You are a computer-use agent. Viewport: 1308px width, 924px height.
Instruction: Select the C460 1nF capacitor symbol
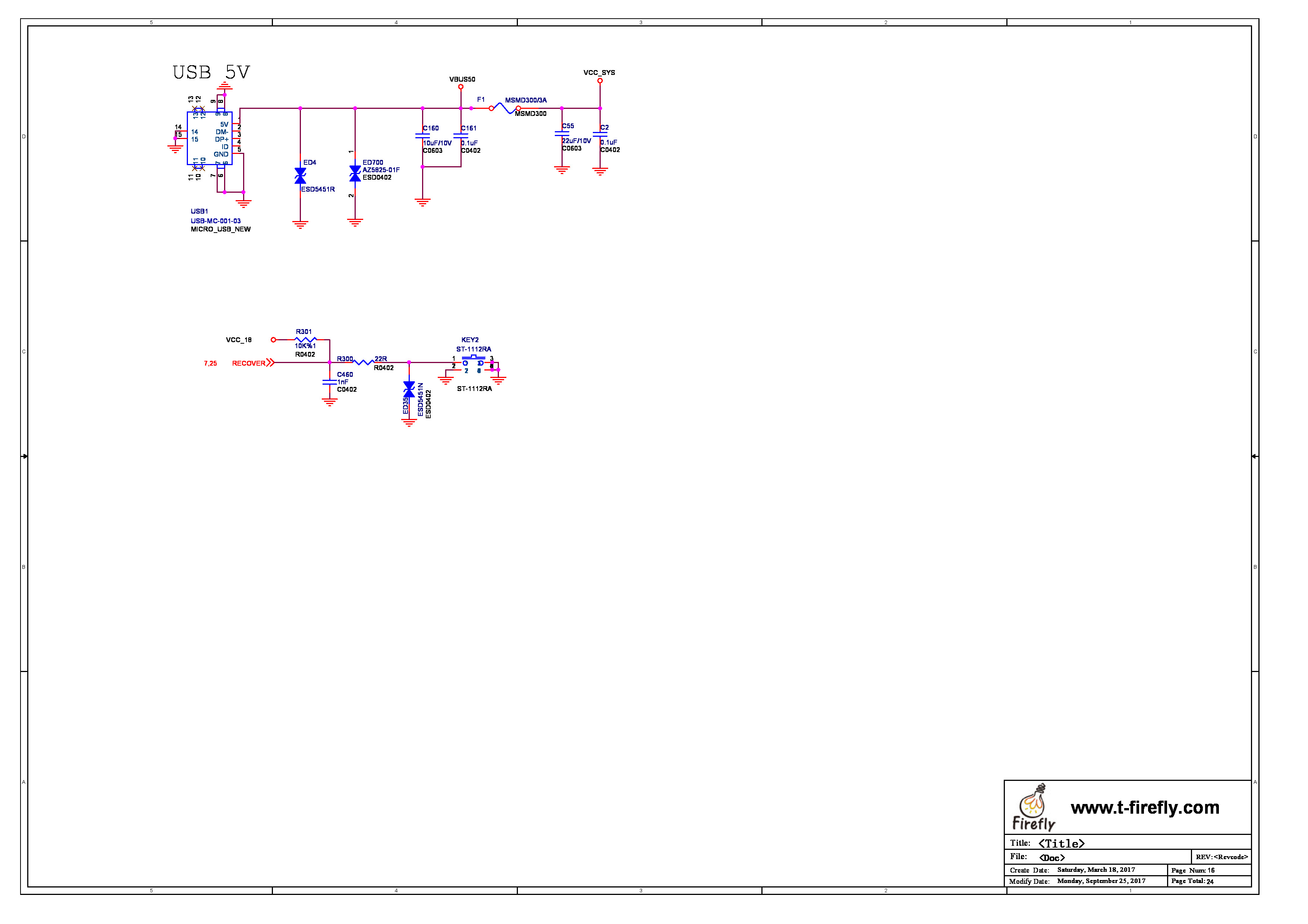tap(329, 382)
